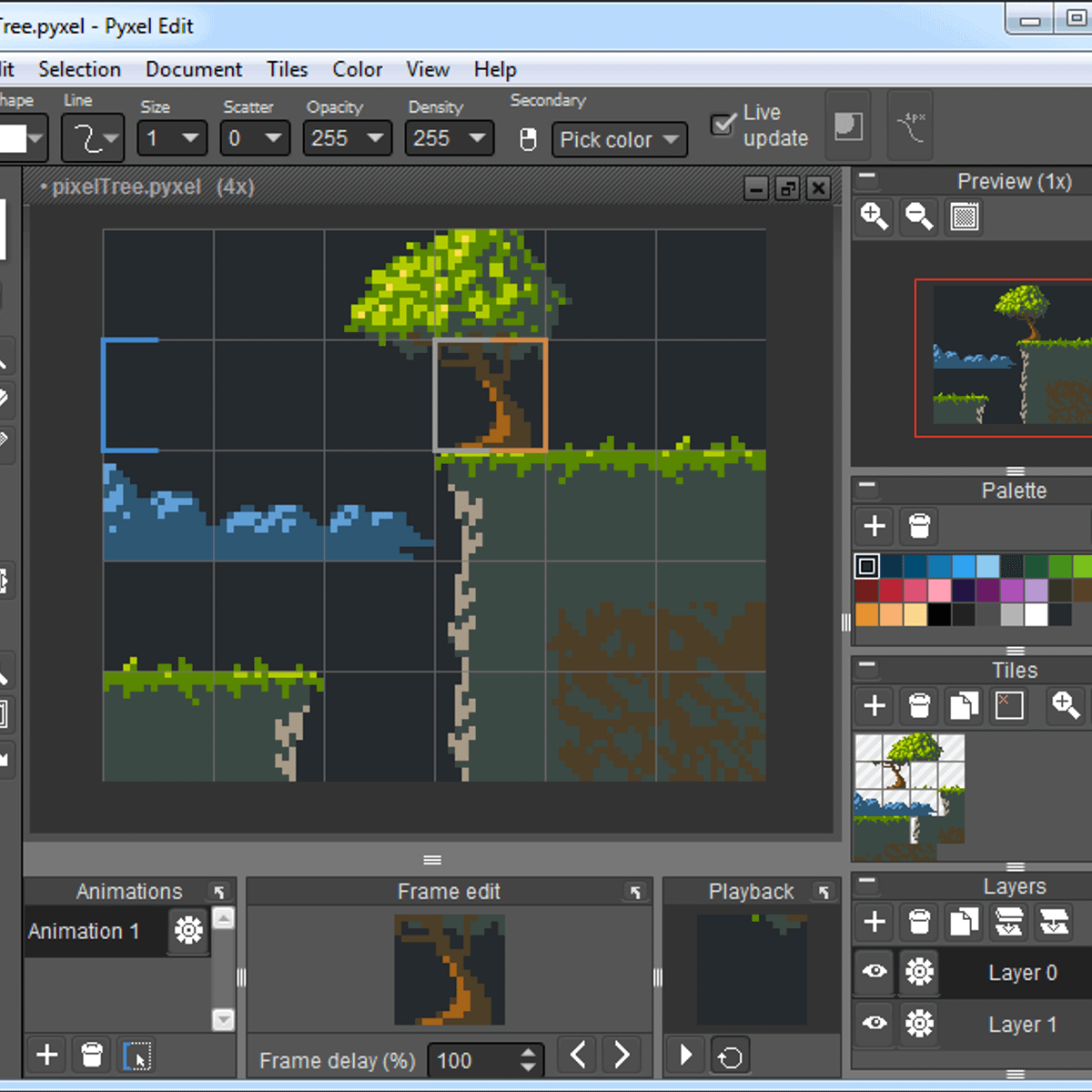
Task: Add a new layer in Layers panel
Action: pos(875,922)
